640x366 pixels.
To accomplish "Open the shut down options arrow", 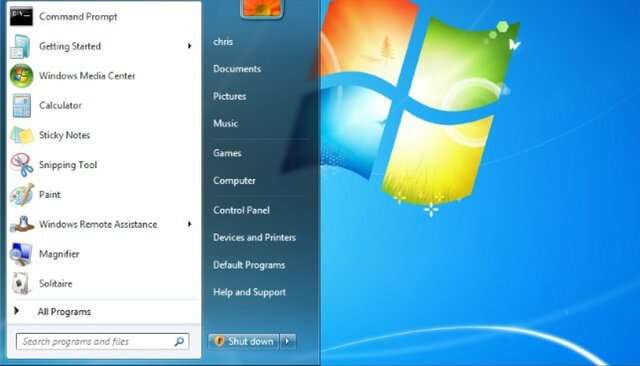I will tap(288, 341).
